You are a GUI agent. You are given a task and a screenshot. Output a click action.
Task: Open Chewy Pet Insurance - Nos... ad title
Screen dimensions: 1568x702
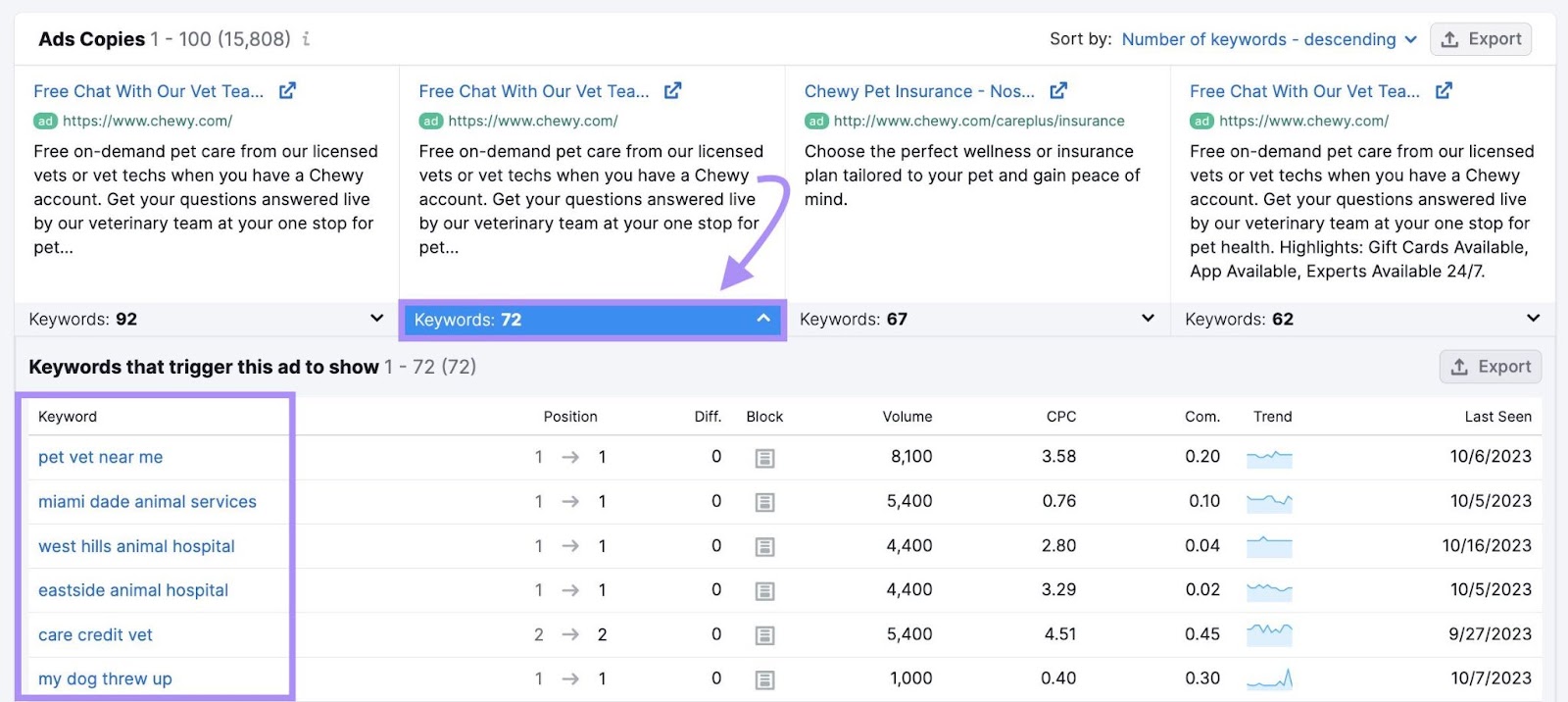tap(919, 91)
